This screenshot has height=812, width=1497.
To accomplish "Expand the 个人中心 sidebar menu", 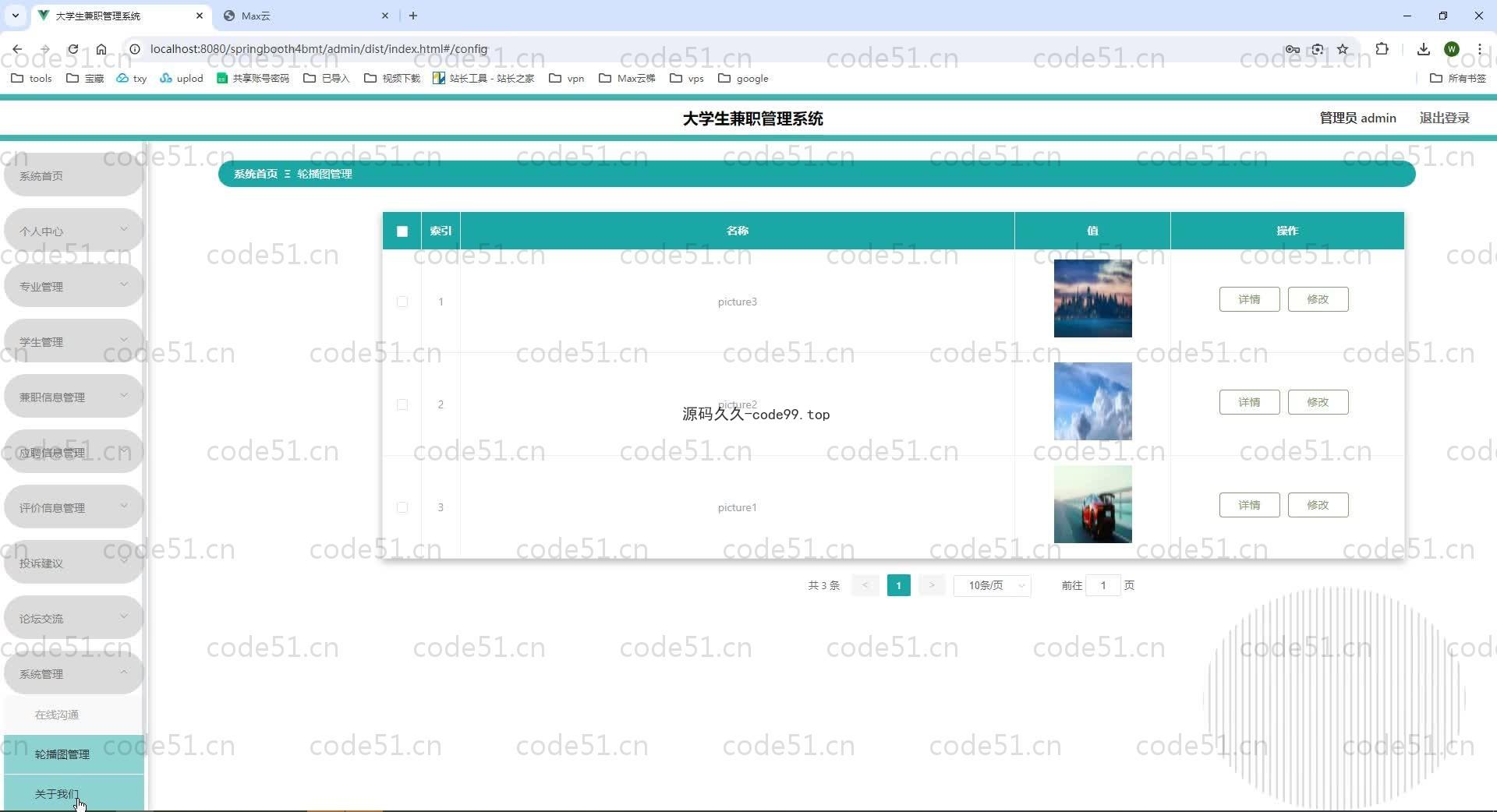I will (73, 231).
